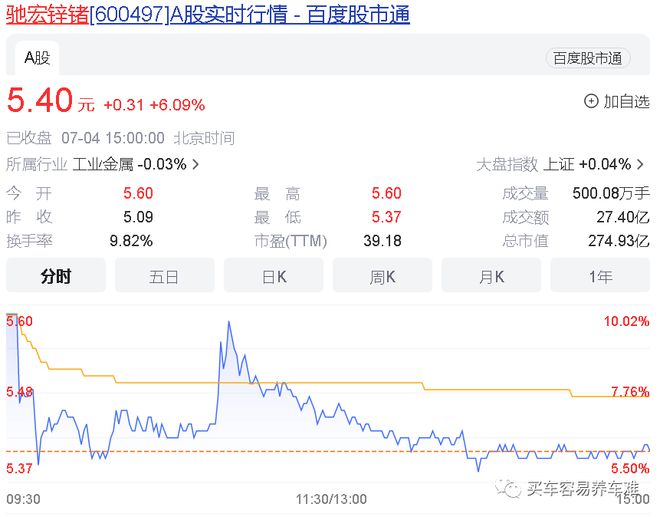This screenshot has width=660, height=517.
Task: Click the 11:30/13:00 time axis label
Action: (x=331, y=499)
